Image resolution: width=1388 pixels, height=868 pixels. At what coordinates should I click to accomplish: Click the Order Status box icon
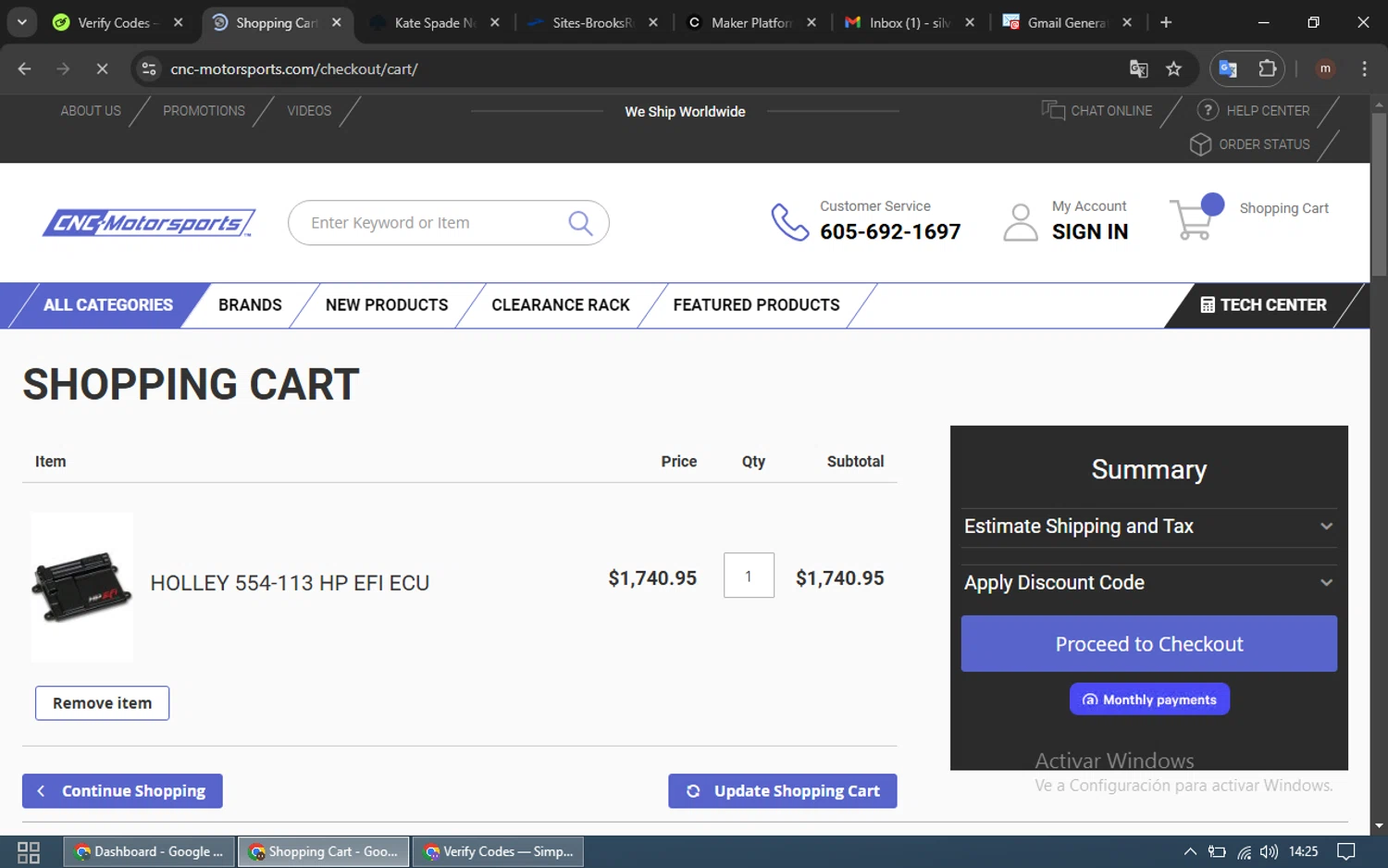[1200, 144]
